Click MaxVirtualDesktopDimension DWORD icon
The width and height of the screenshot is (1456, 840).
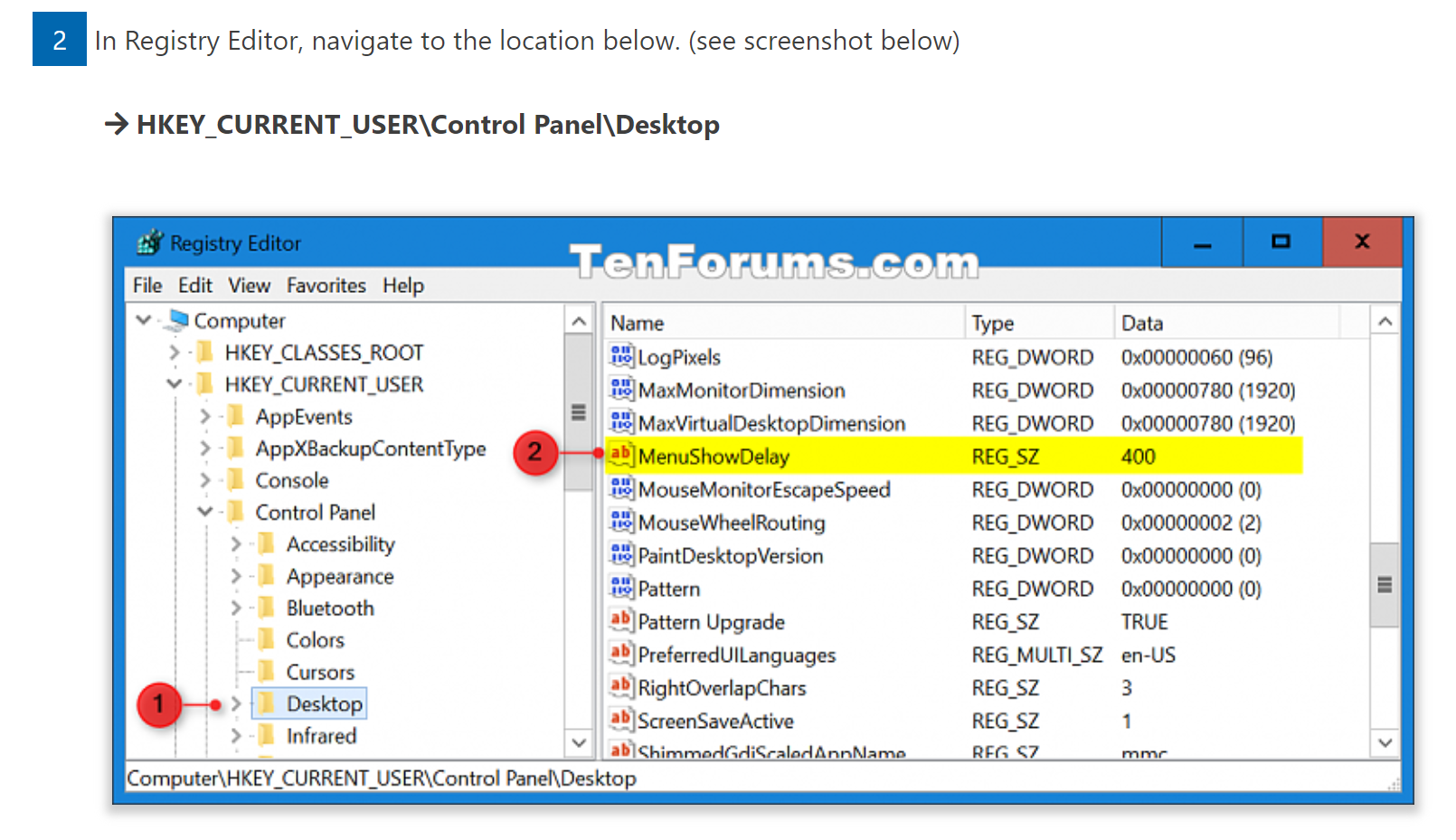pyautogui.click(x=621, y=422)
